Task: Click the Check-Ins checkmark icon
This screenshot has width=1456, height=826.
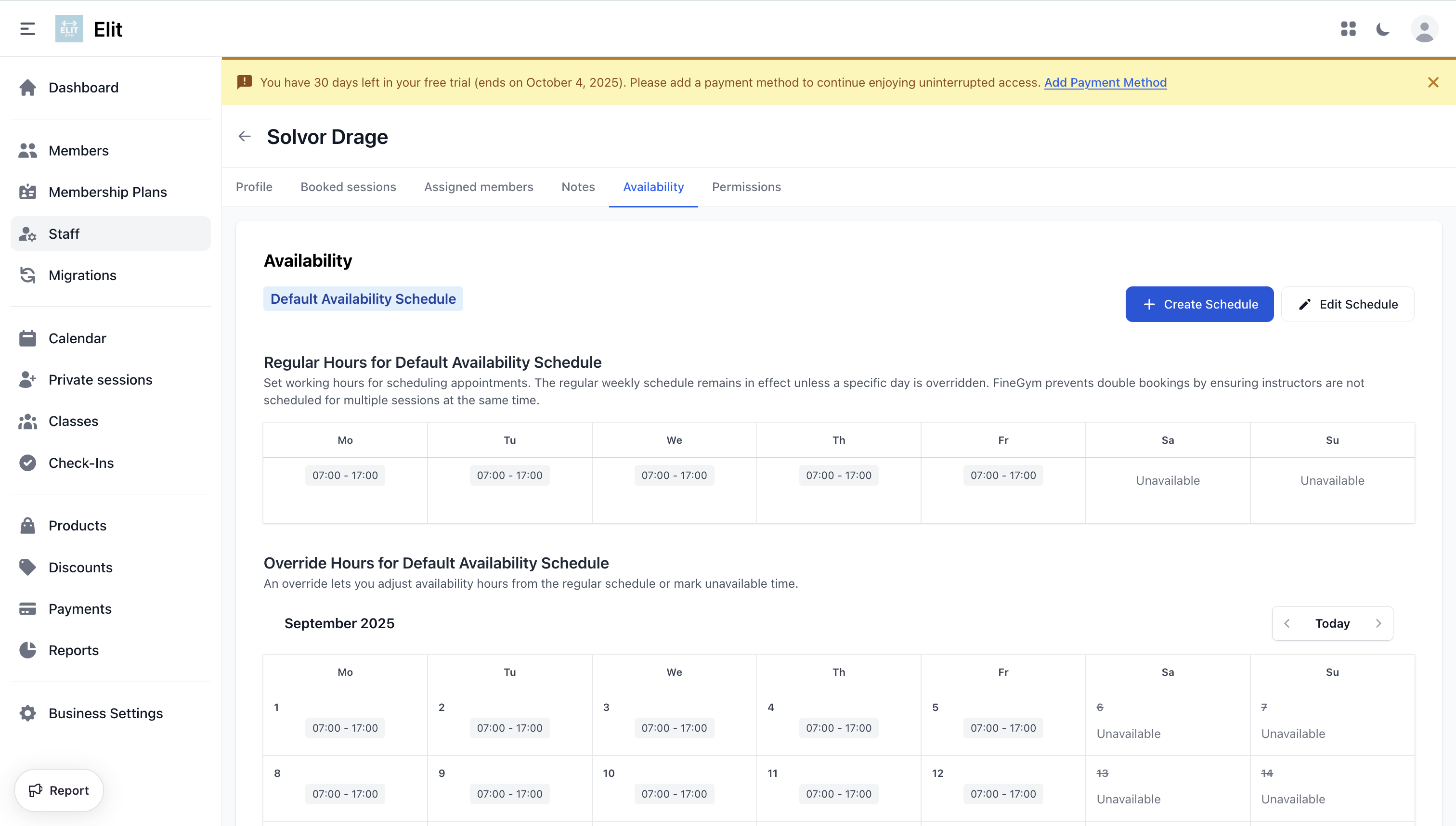Action: click(27, 463)
